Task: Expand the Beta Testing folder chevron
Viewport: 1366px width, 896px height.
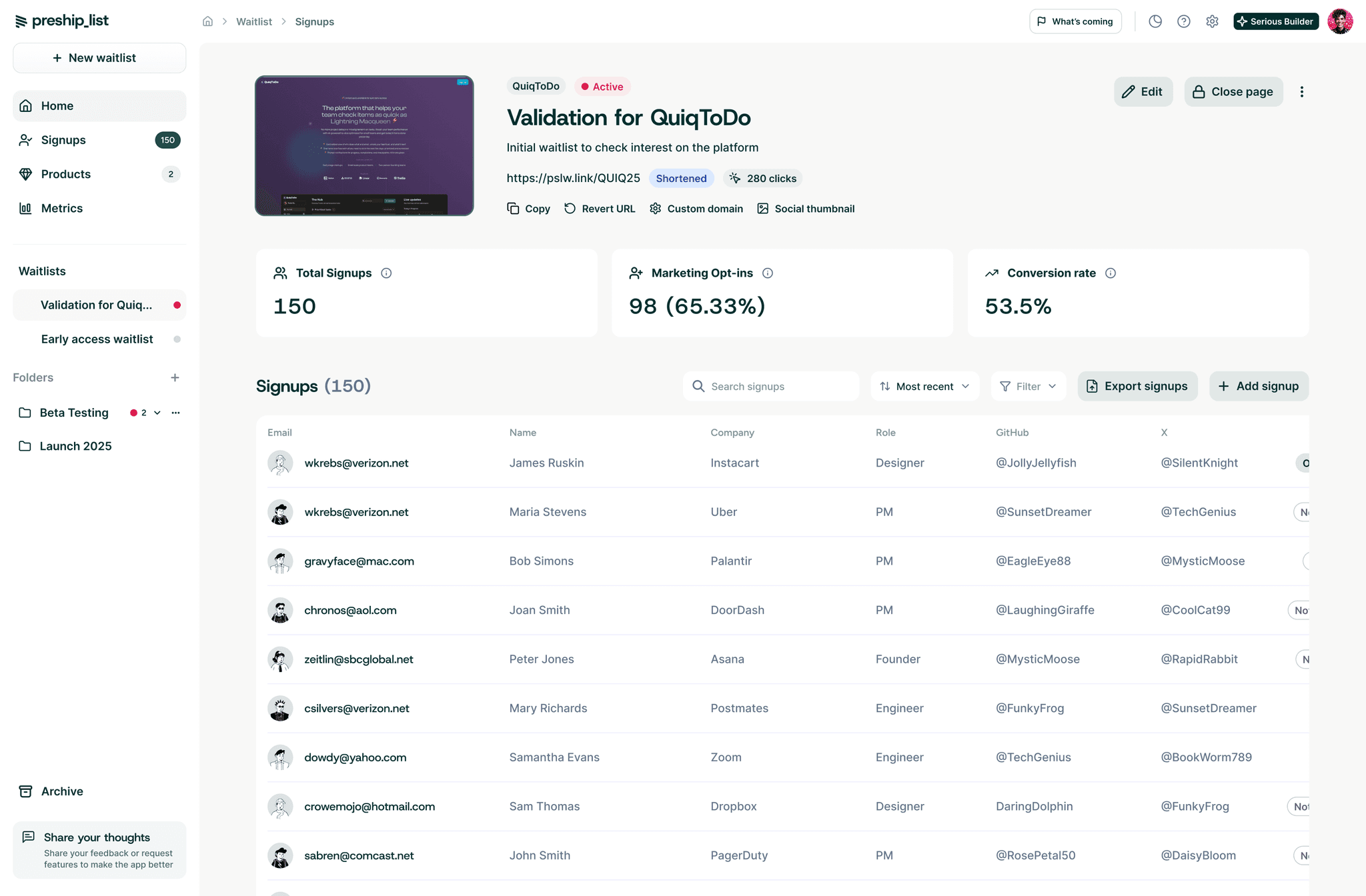Action: (x=157, y=413)
